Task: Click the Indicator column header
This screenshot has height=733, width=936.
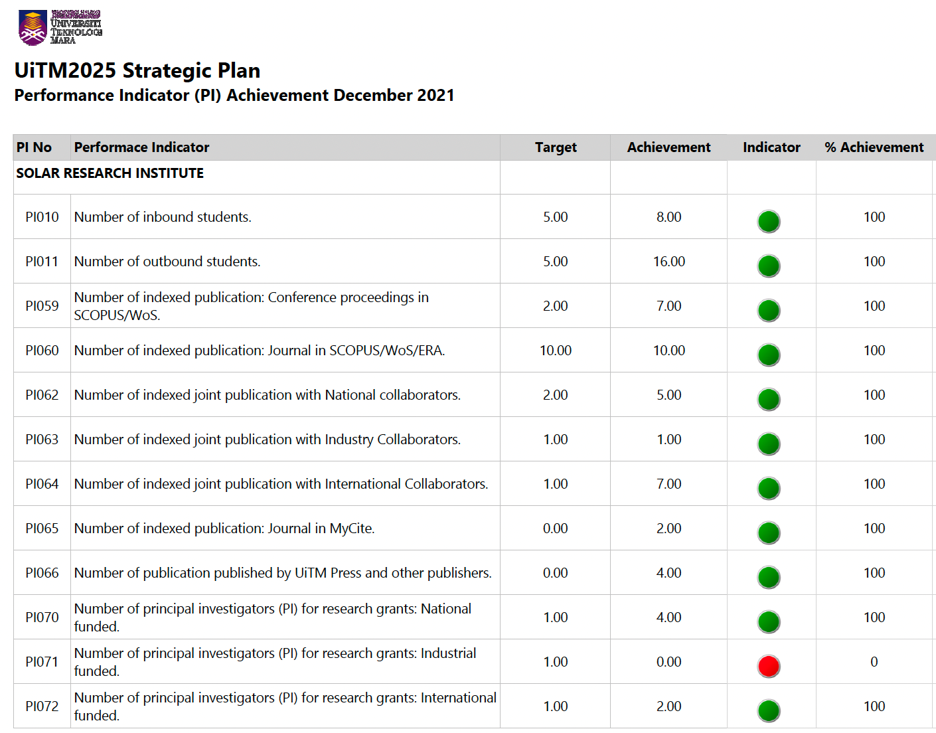Action: coord(771,147)
